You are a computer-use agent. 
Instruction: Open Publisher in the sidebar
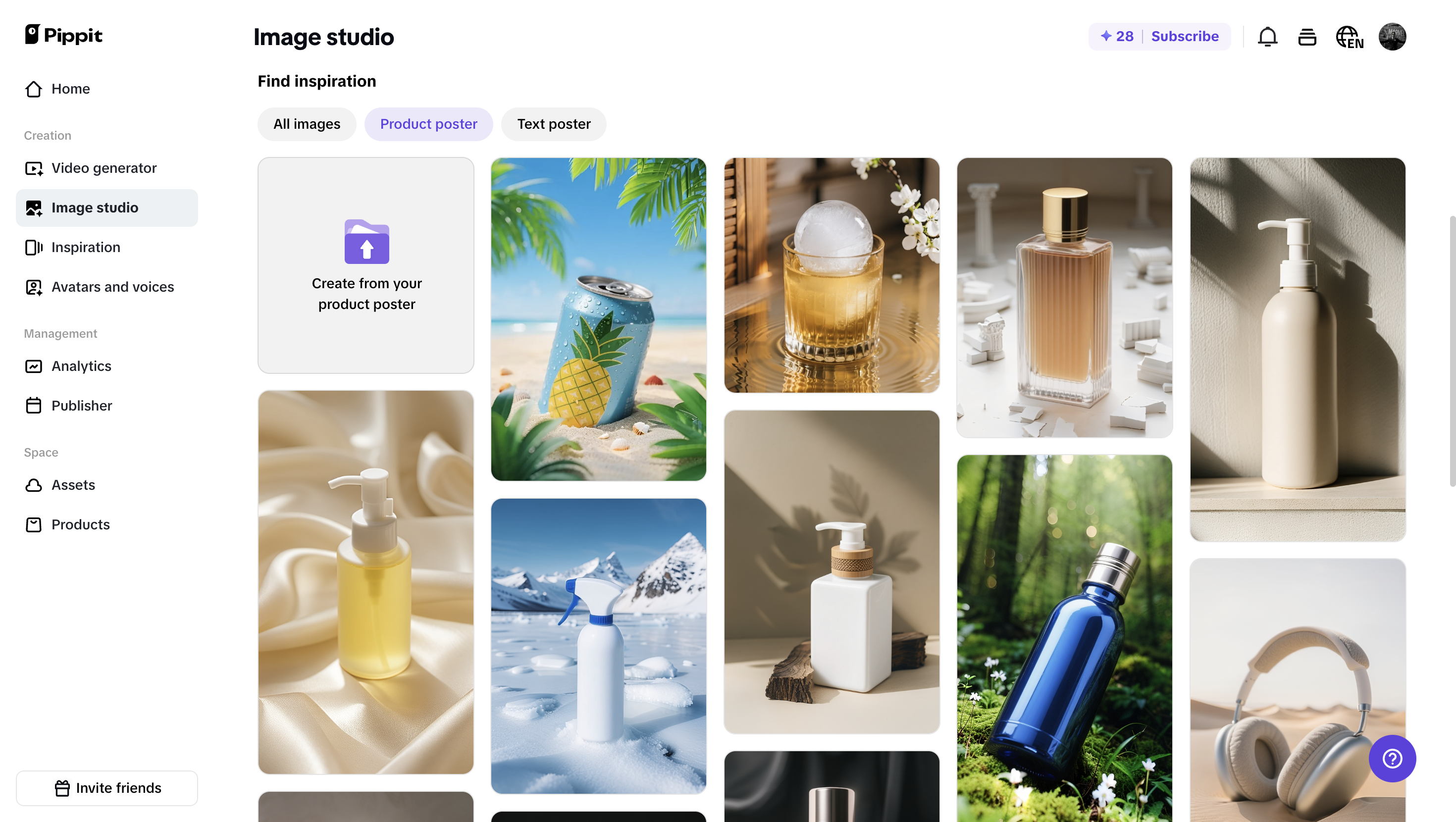[82, 406]
